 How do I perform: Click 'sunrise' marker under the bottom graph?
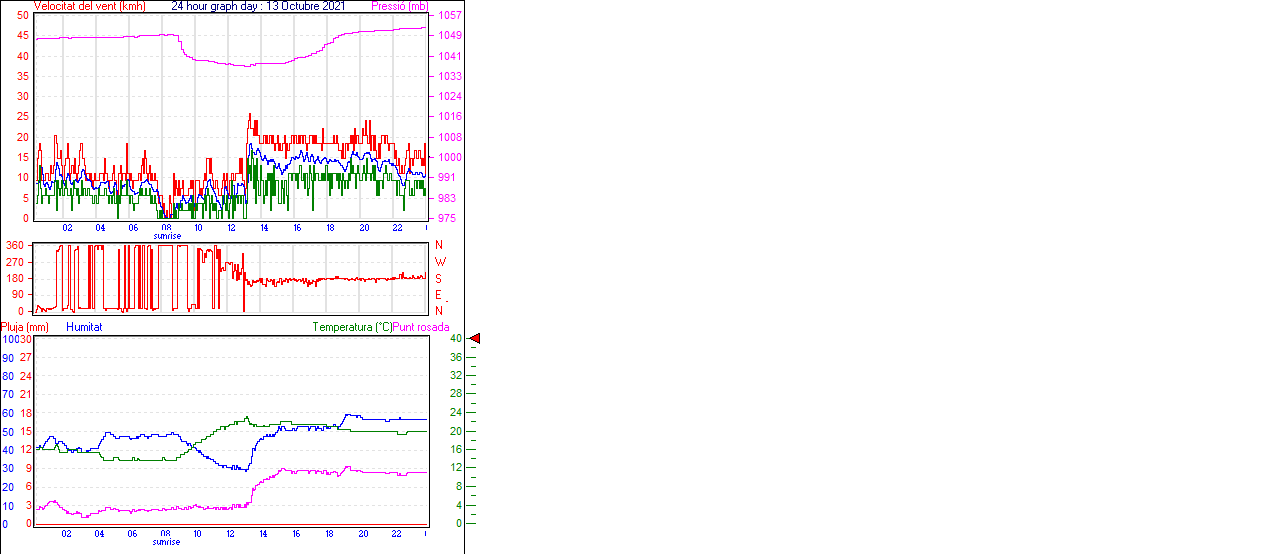(167, 542)
